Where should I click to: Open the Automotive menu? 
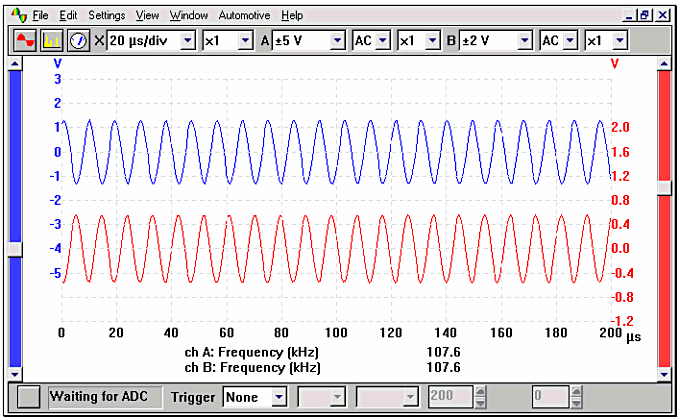point(244,16)
